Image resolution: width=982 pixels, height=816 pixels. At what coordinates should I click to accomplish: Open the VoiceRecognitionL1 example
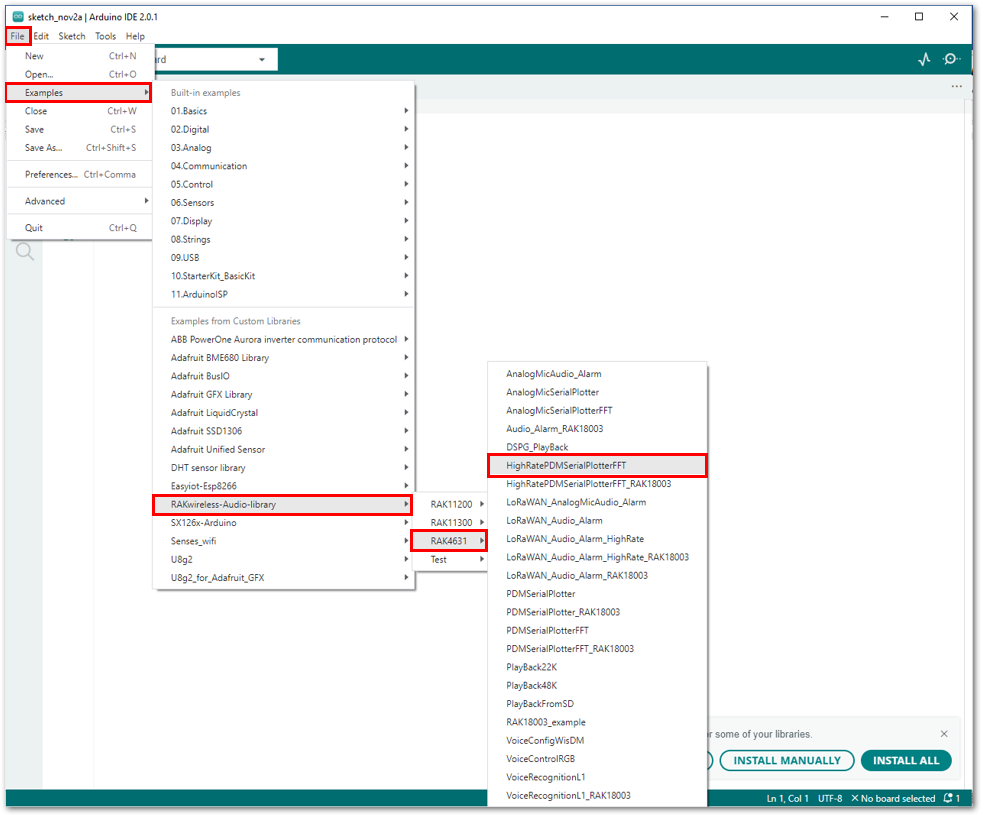pos(597,777)
